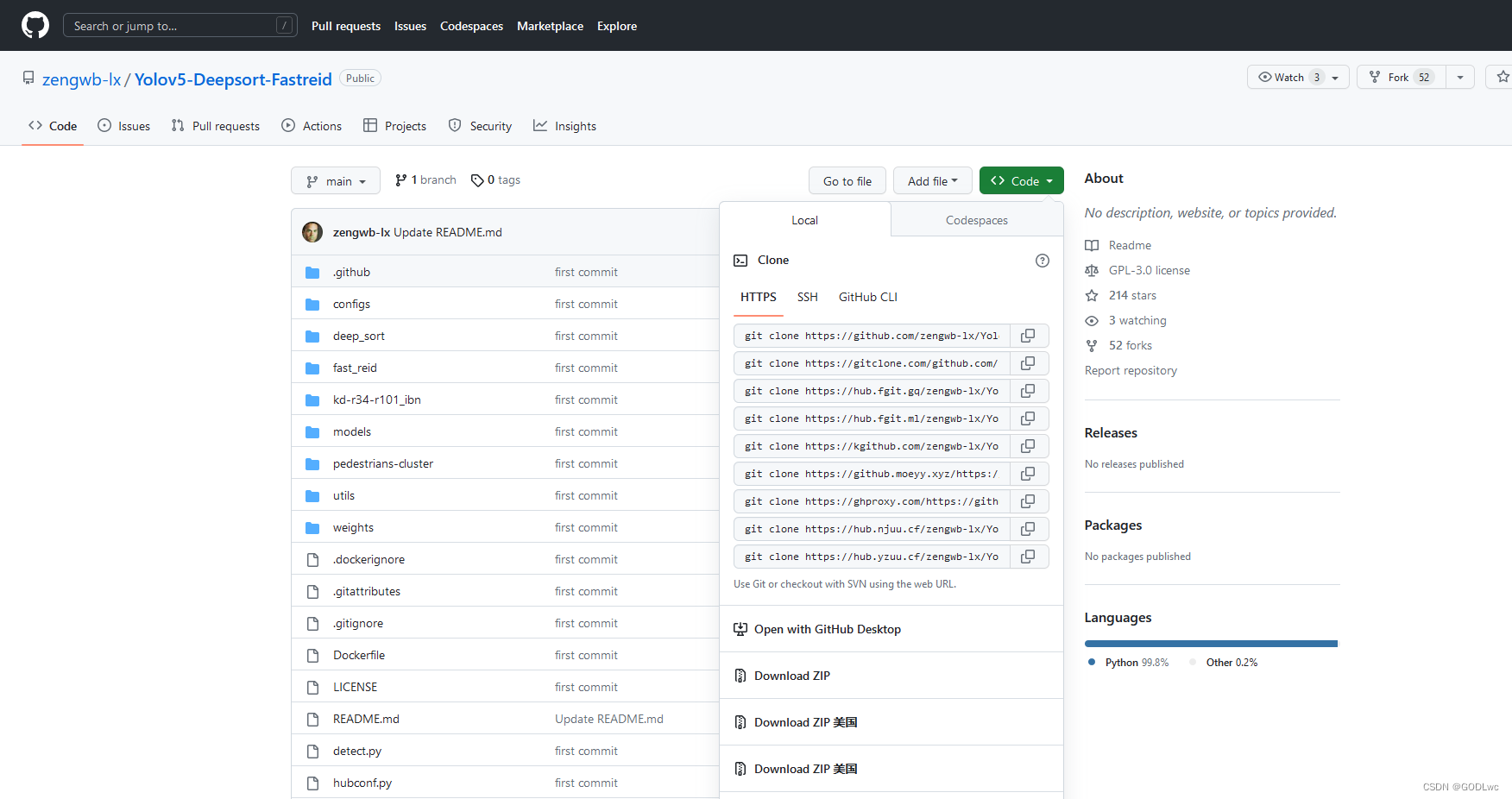Viewport: 1512px width, 799px height.
Task: Open the Security tab
Action: click(480, 126)
